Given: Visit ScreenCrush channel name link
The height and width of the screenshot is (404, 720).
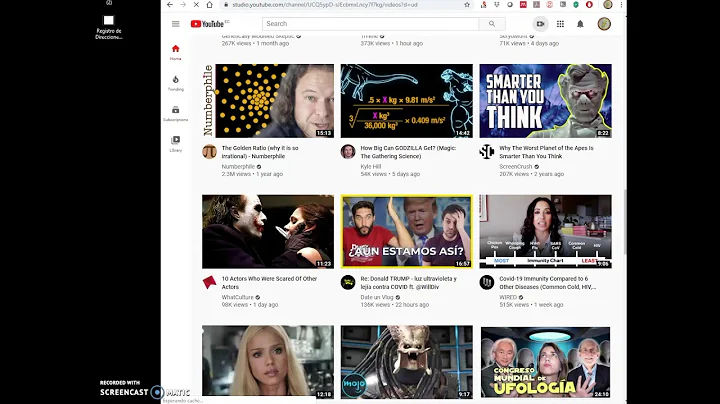Looking at the screenshot, I should click(x=516, y=167).
